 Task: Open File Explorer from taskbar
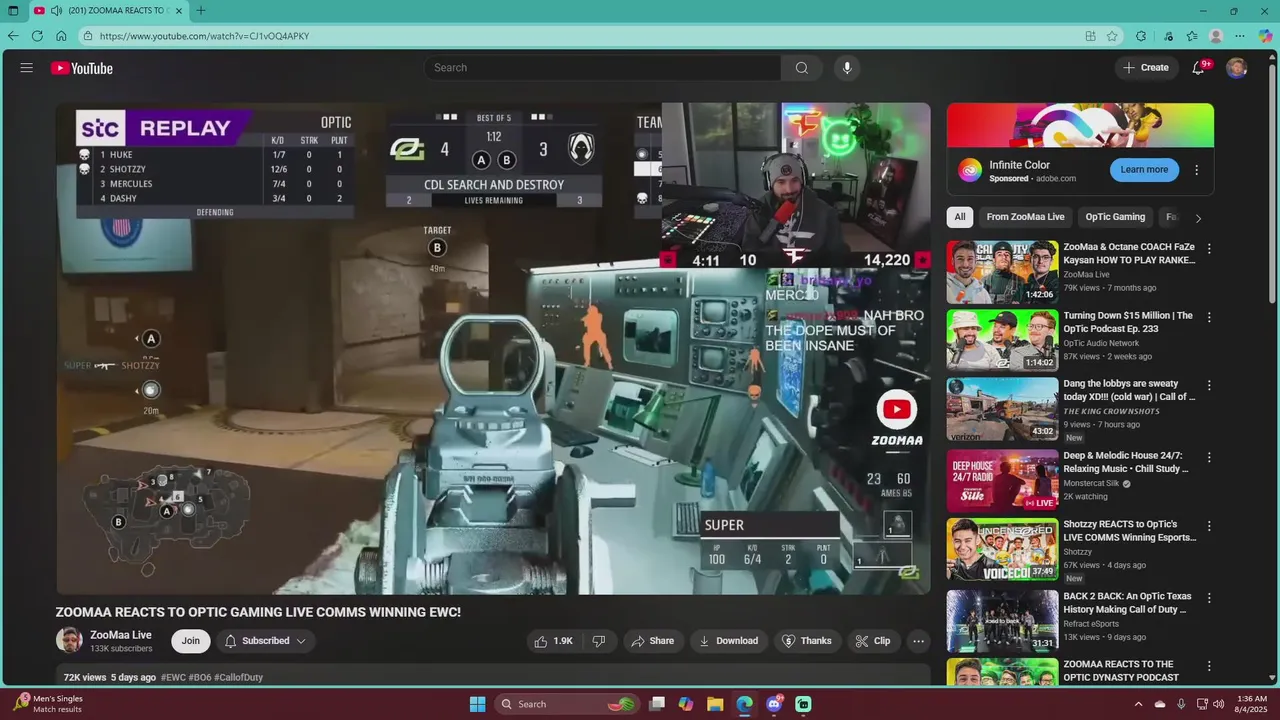[x=715, y=704]
